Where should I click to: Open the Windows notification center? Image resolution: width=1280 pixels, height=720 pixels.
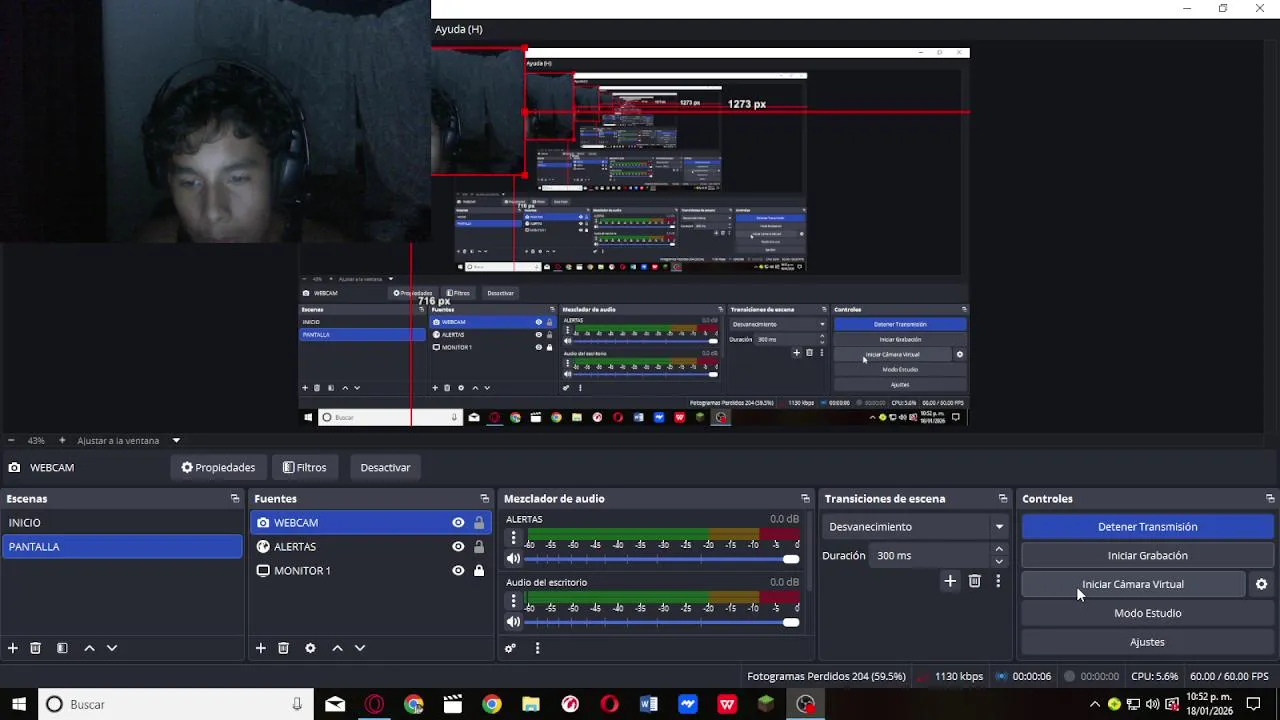tap(1253, 704)
